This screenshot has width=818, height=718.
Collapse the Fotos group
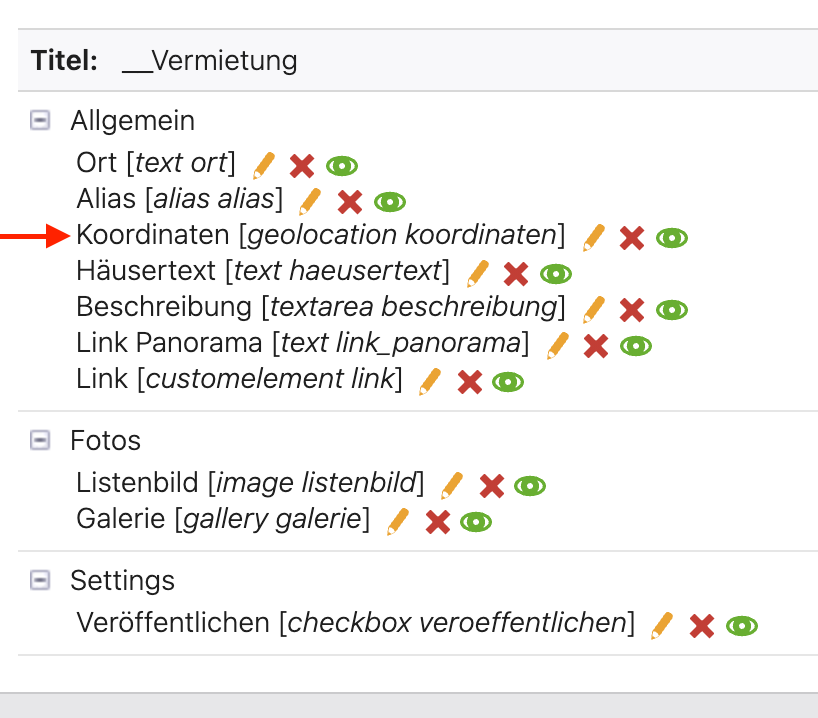[40, 440]
